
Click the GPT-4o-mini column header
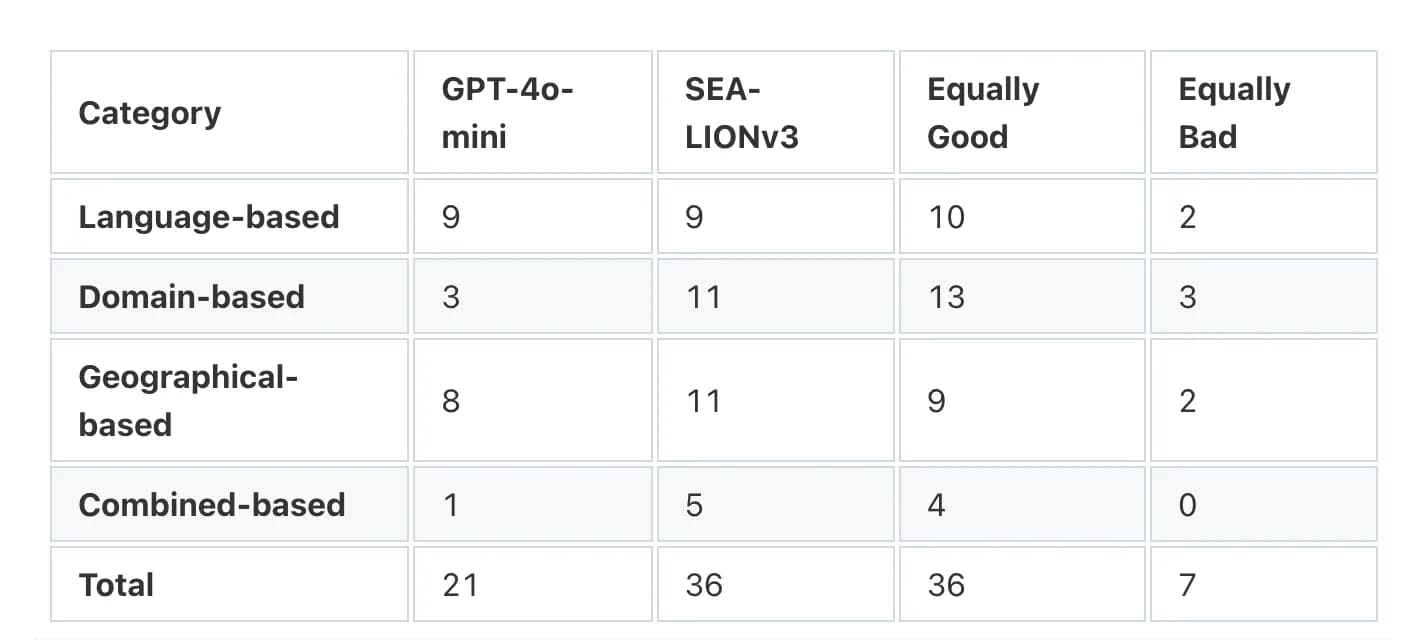tap(507, 113)
